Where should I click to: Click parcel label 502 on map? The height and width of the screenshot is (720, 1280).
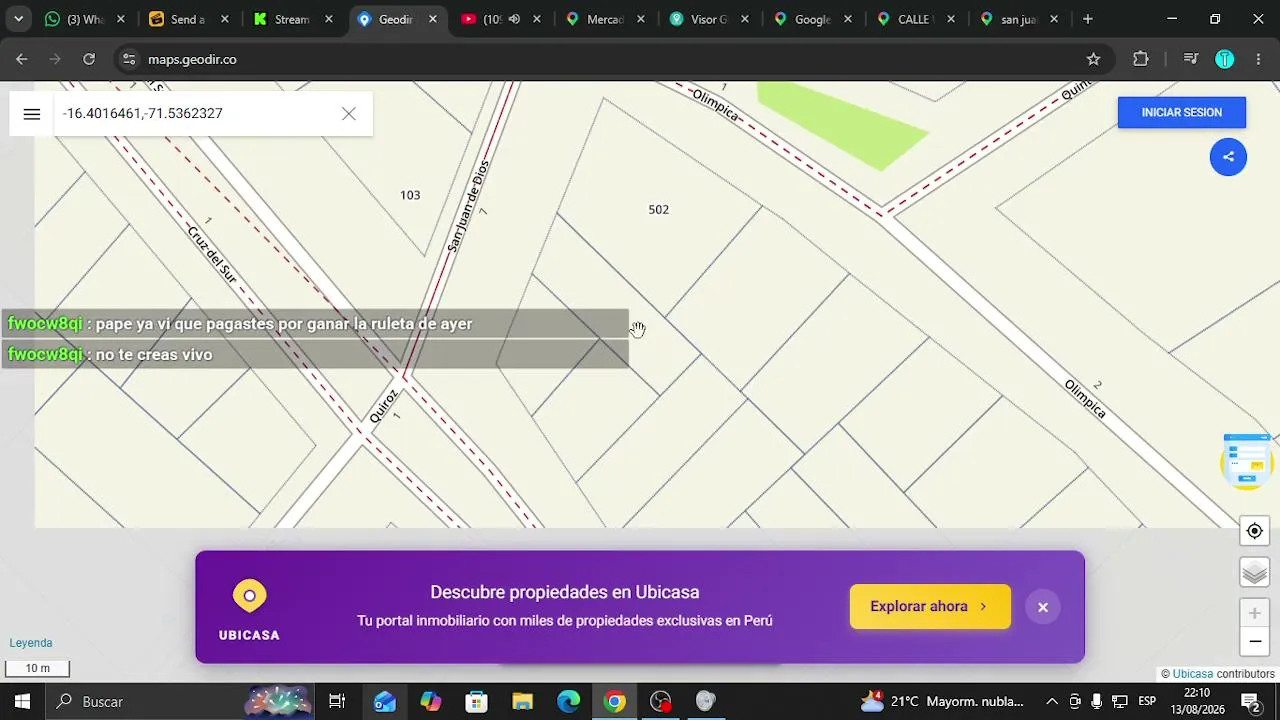658,210
